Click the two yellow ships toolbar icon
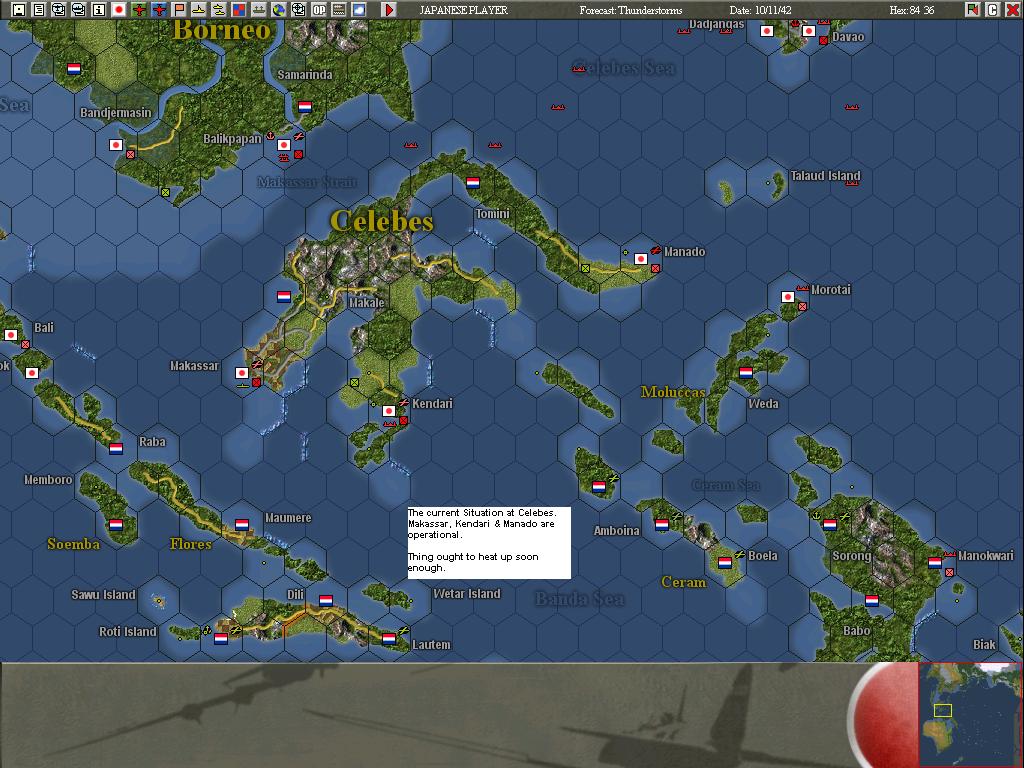This screenshot has width=1024, height=768. (x=219, y=10)
